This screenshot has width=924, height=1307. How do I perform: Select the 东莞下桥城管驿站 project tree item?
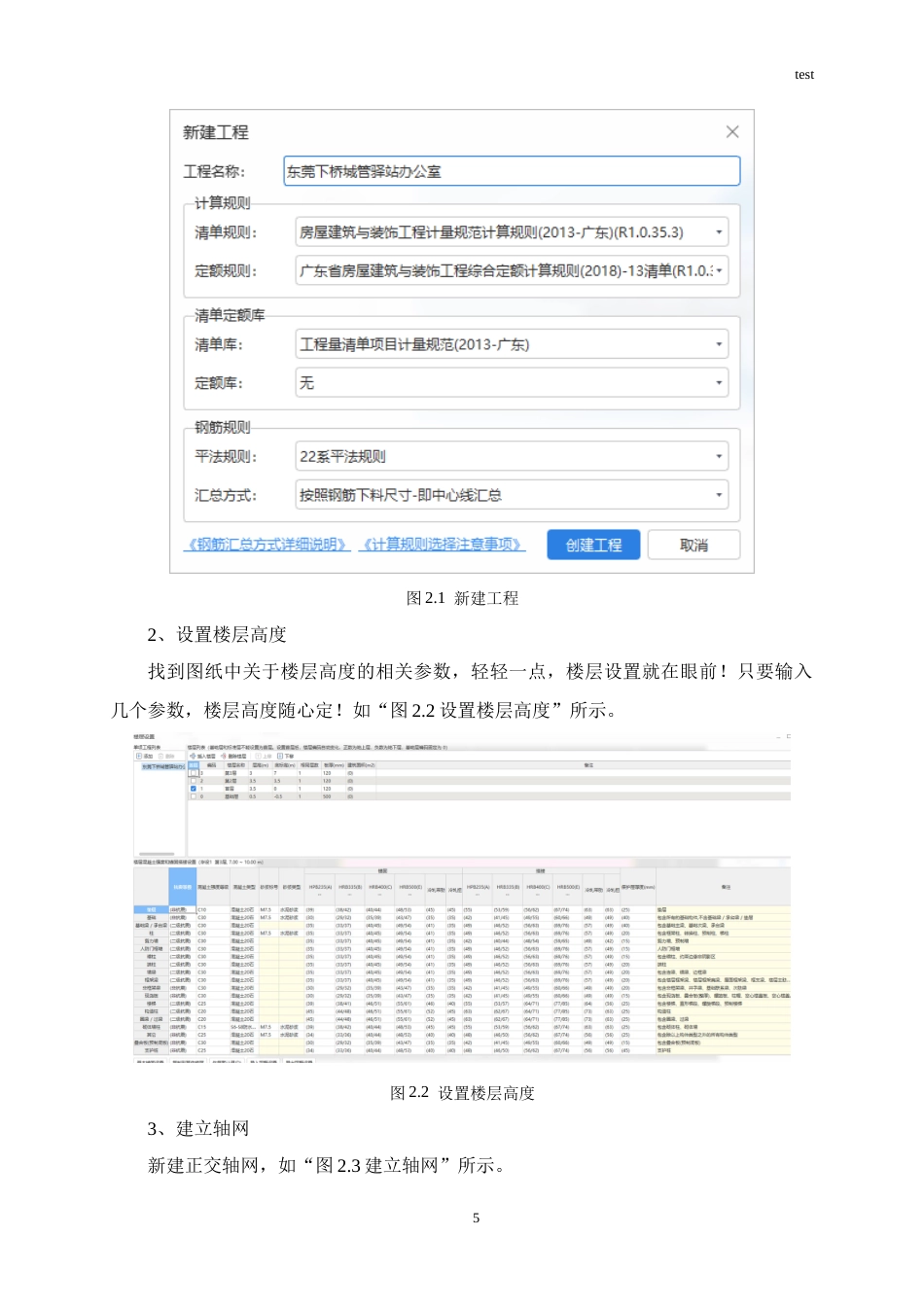(x=162, y=766)
